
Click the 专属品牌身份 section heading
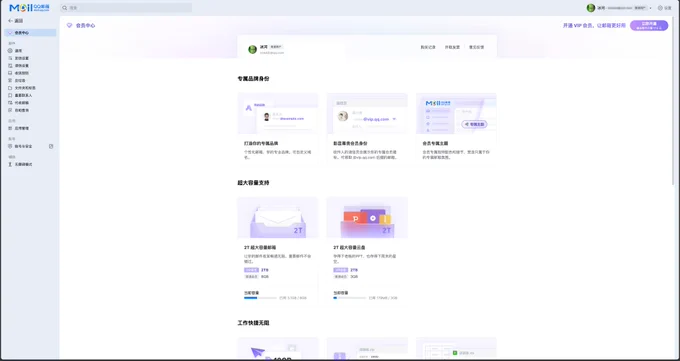253,79
